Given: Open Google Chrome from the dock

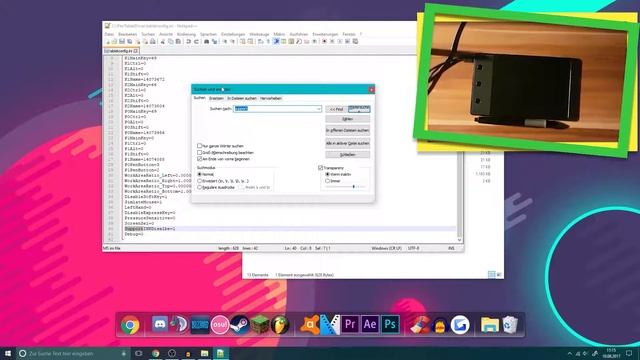Looking at the screenshot, I should click(x=130, y=325).
